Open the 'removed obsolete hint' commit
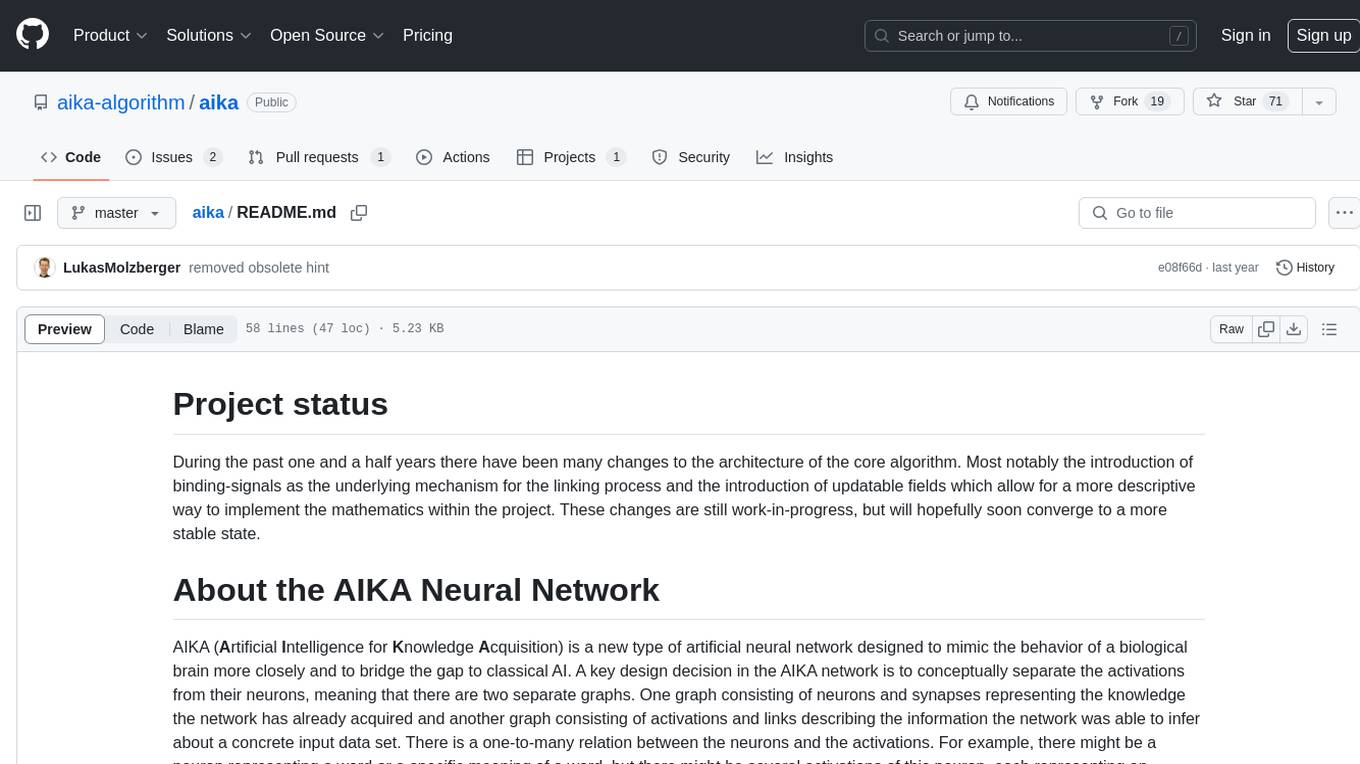The width and height of the screenshot is (1360, 764). pyautogui.click(x=259, y=268)
